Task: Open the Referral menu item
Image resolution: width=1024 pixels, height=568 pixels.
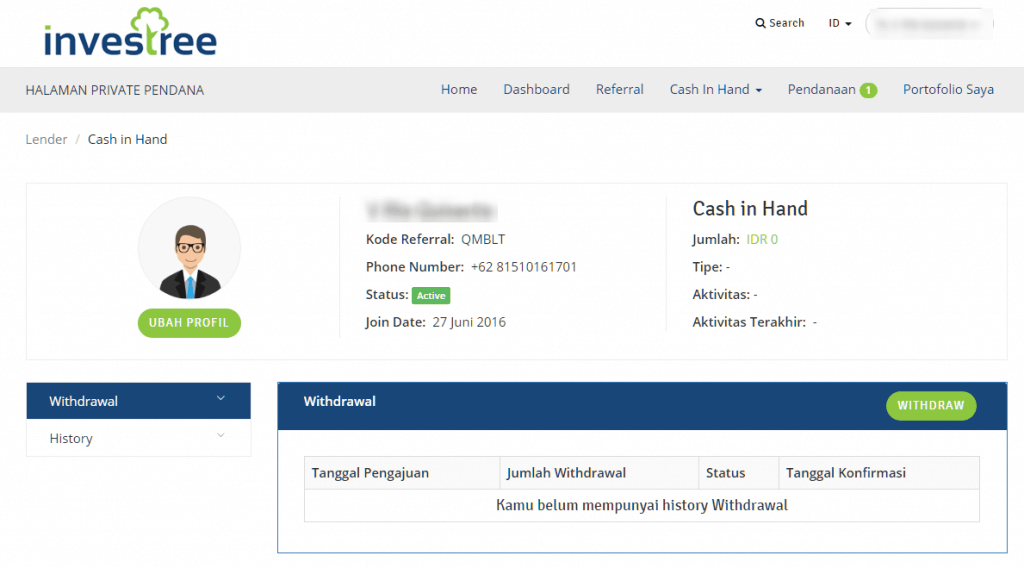Action: (x=619, y=89)
